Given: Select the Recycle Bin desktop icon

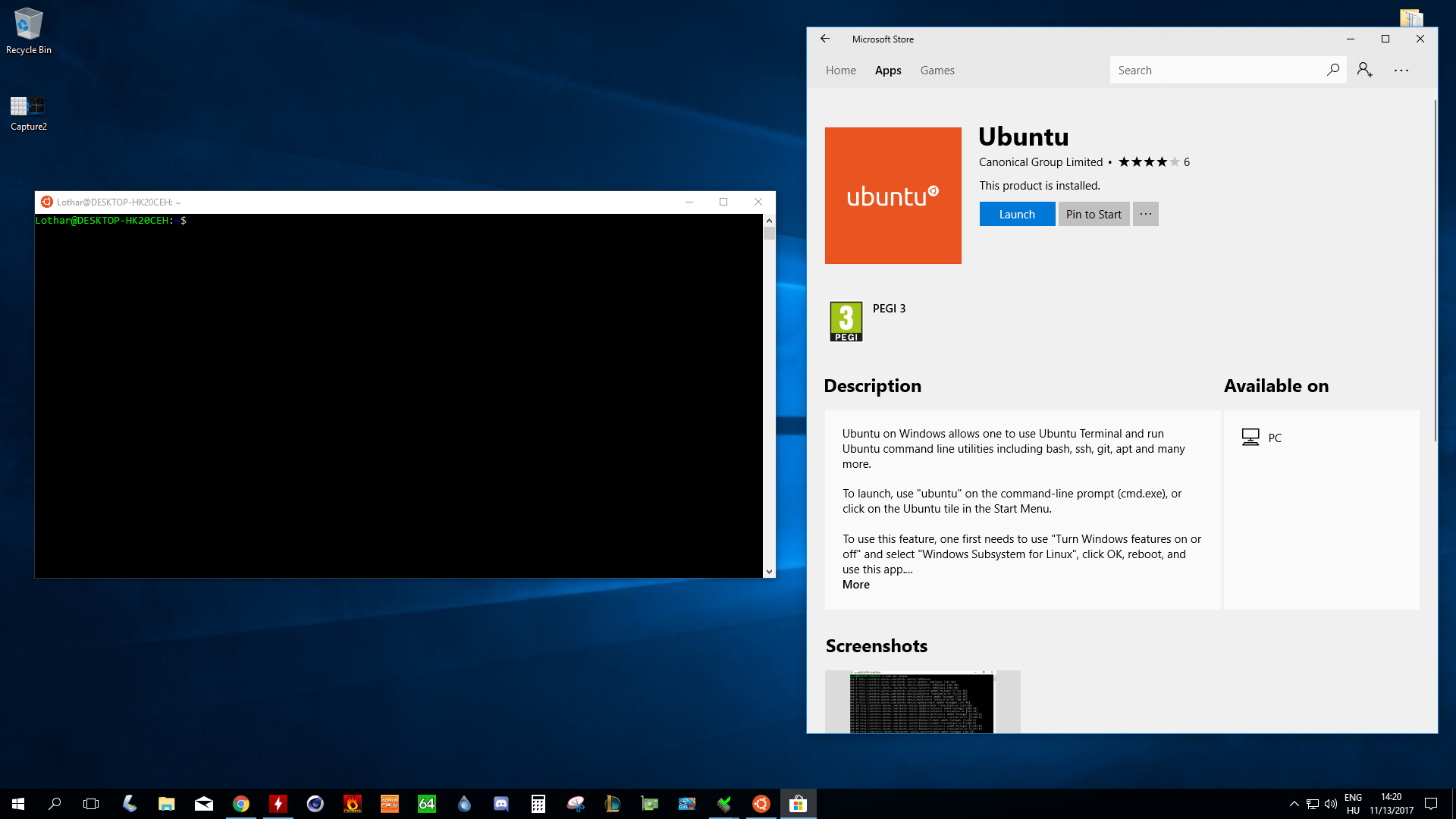Looking at the screenshot, I should coord(29,31).
